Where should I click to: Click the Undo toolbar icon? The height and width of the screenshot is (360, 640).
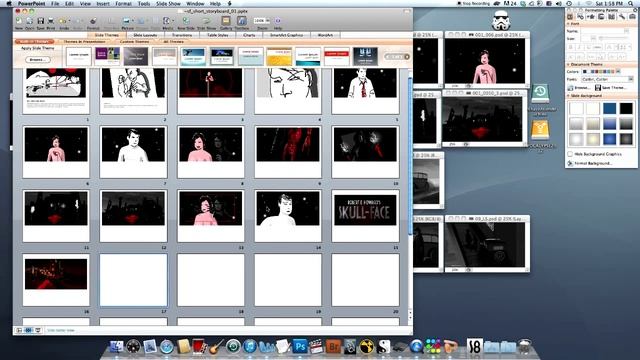62,21
